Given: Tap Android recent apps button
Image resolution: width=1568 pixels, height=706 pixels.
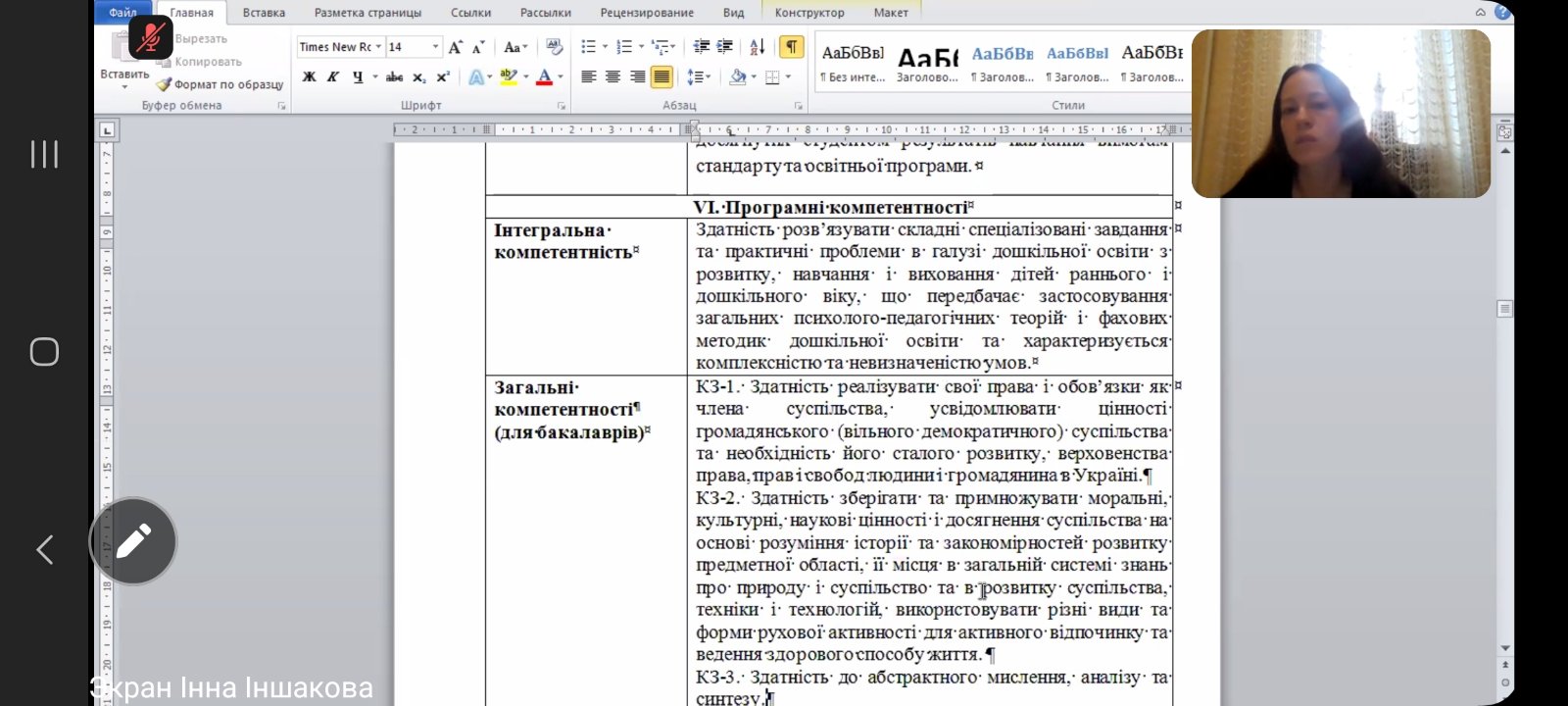Looking at the screenshot, I should 44,154.
